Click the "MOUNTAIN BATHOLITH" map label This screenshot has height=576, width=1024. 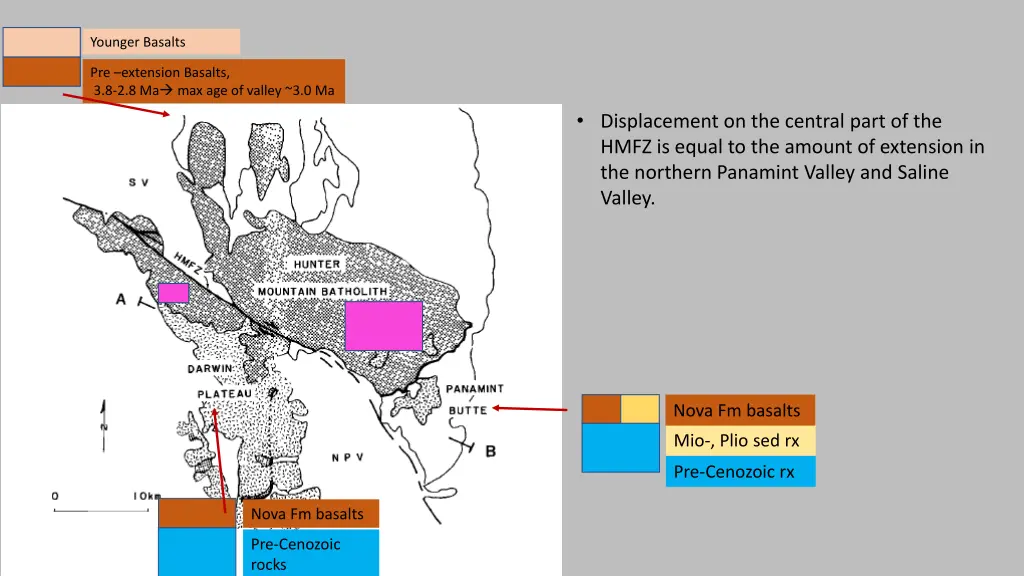tap(323, 291)
